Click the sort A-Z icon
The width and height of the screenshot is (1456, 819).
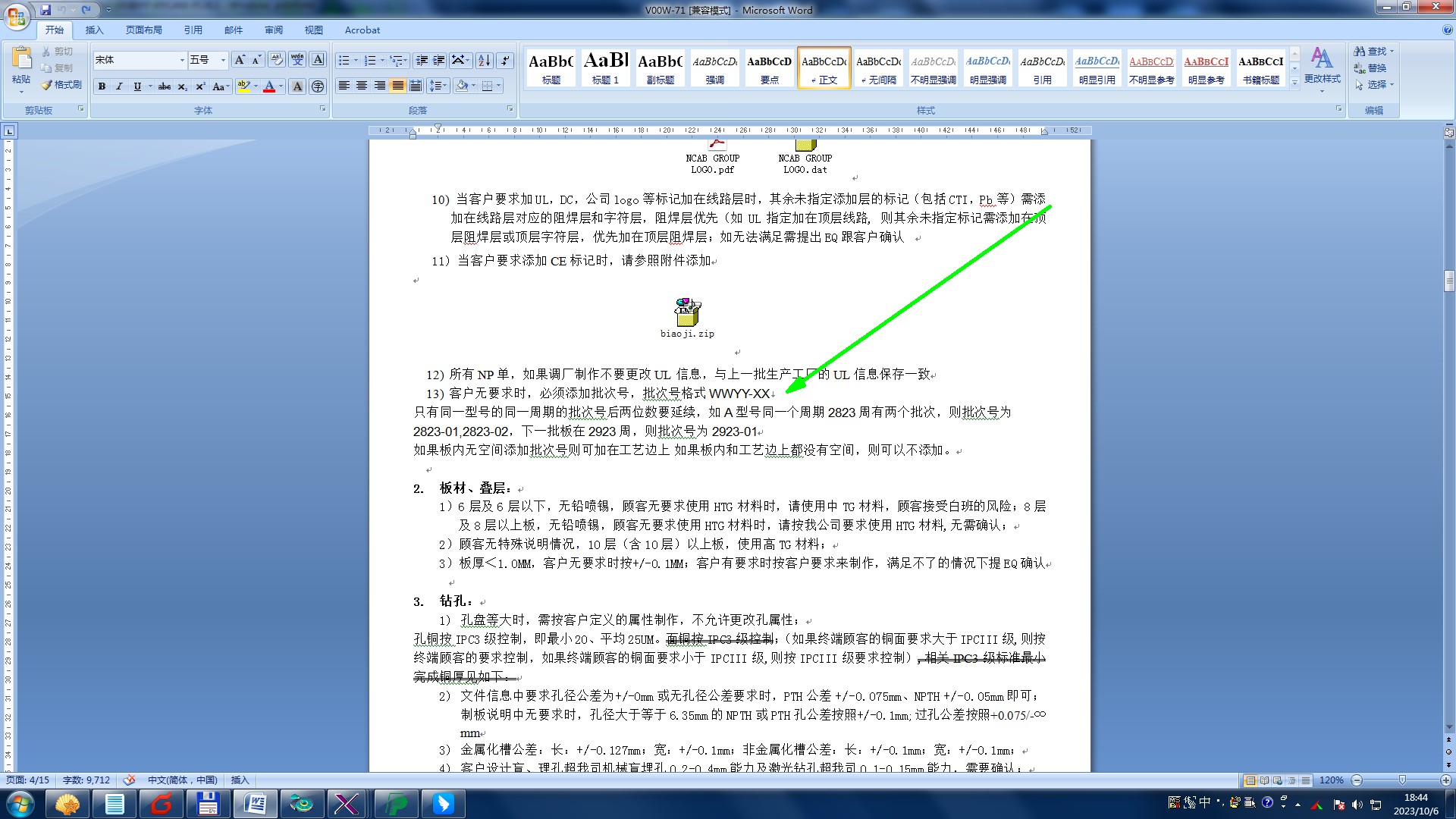coord(484,60)
